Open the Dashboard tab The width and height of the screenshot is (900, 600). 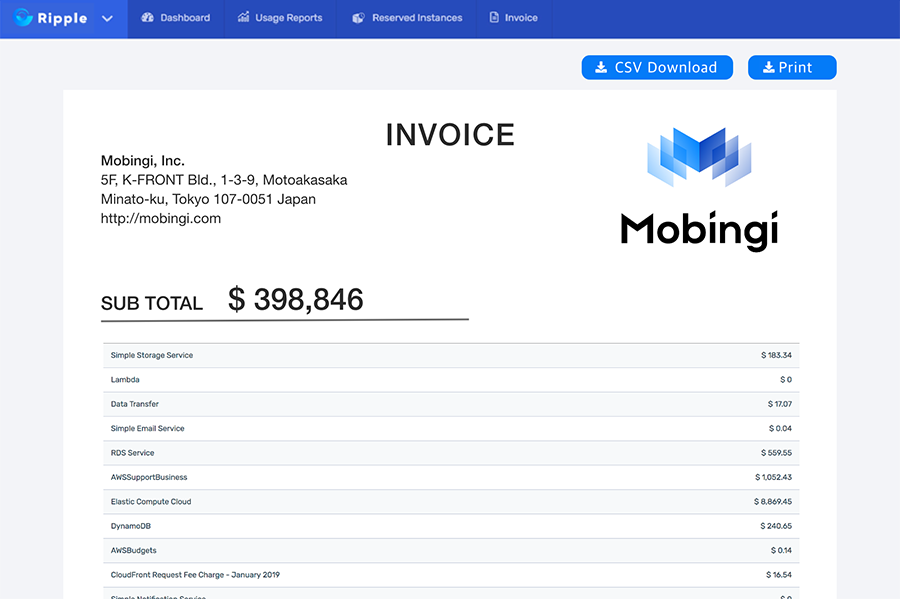pyautogui.click(x=176, y=18)
